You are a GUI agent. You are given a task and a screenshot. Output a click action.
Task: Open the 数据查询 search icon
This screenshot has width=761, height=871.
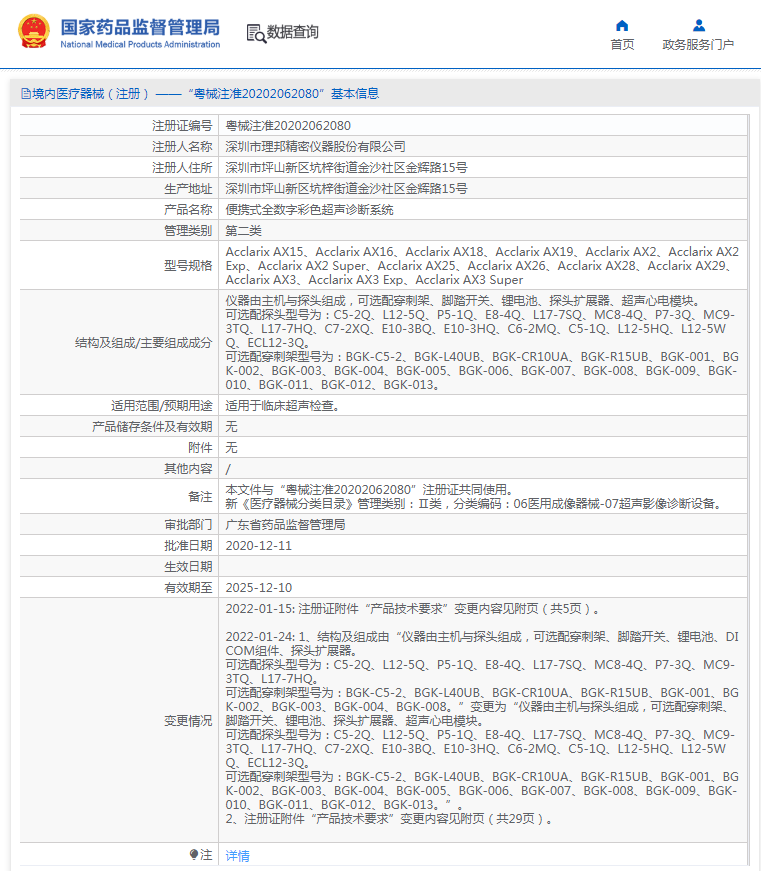256,33
